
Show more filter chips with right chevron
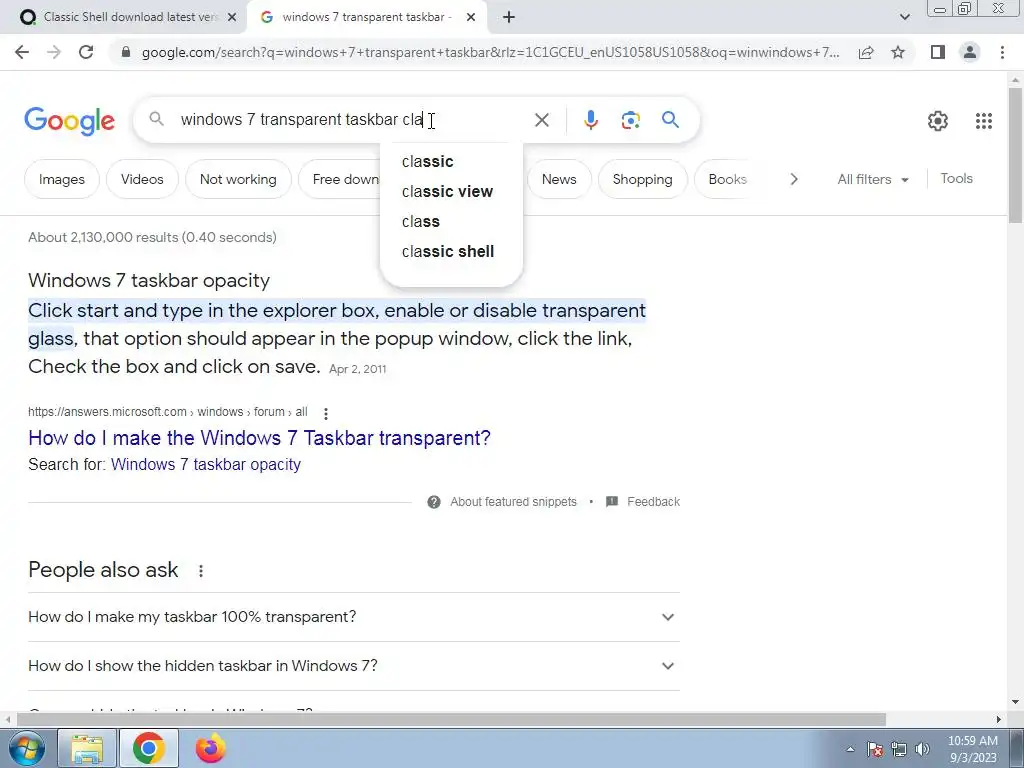tap(793, 179)
